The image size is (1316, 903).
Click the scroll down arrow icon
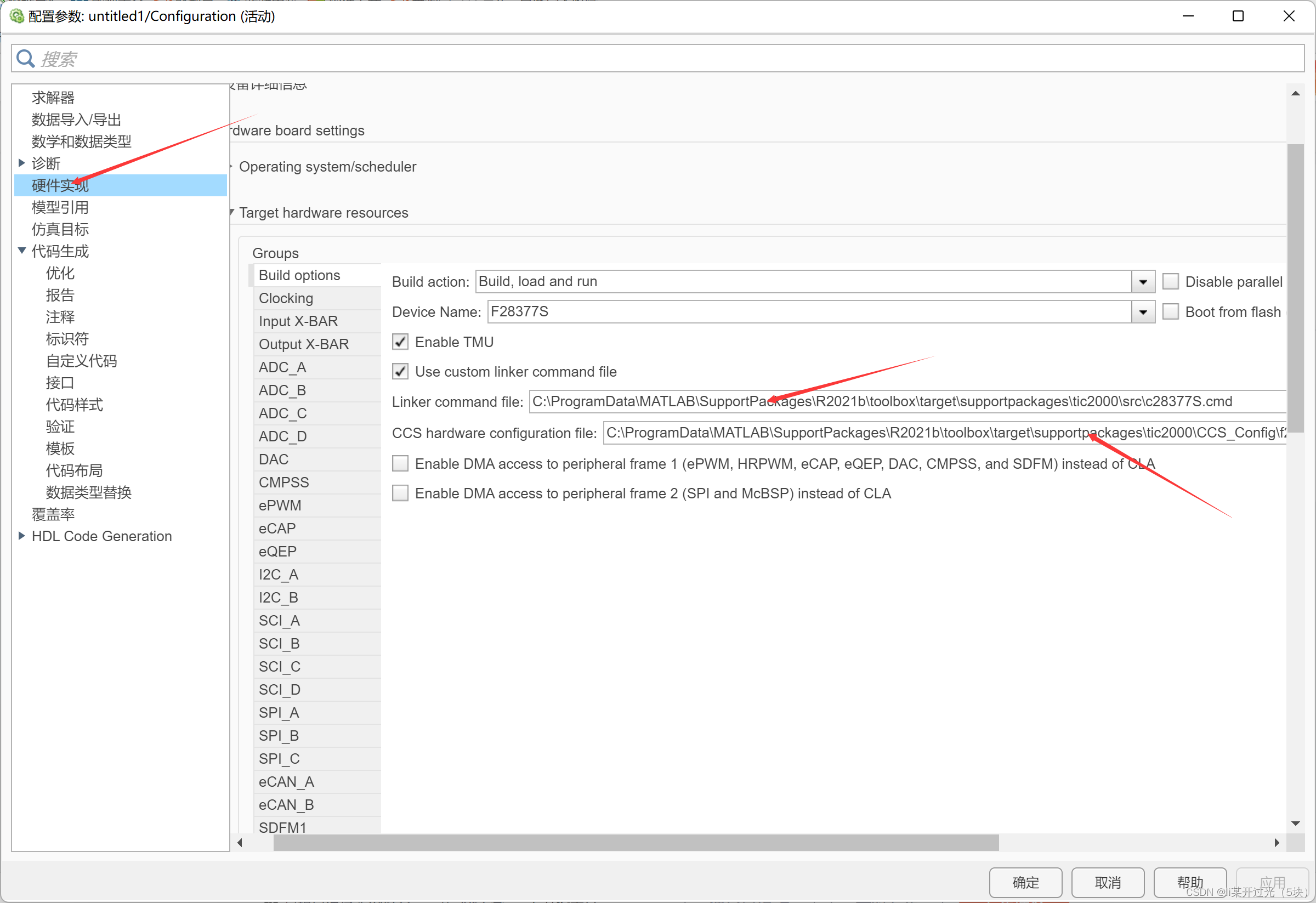1295,823
